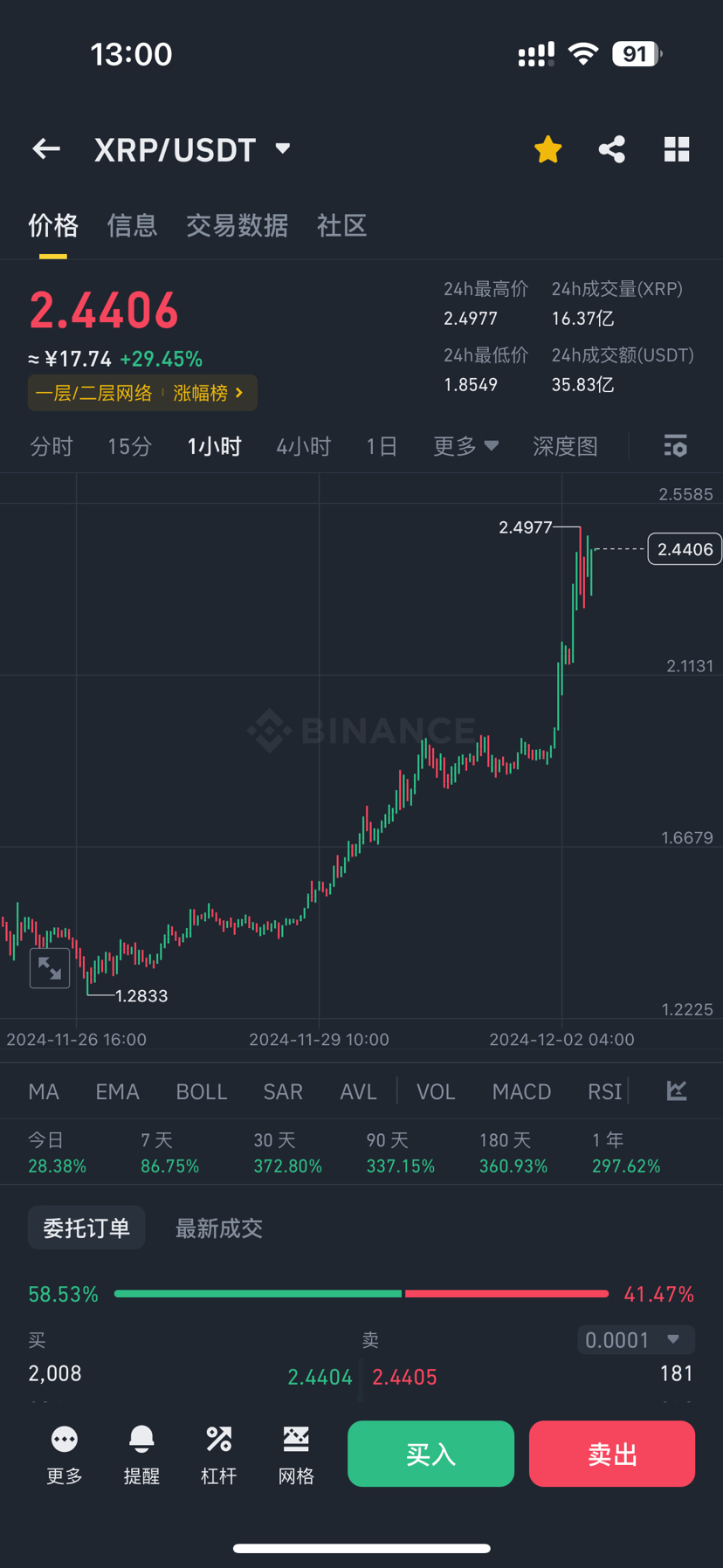723x1568 pixels.
Task: Open the four-square grid menu icon
Action: (x=677, y=149)
